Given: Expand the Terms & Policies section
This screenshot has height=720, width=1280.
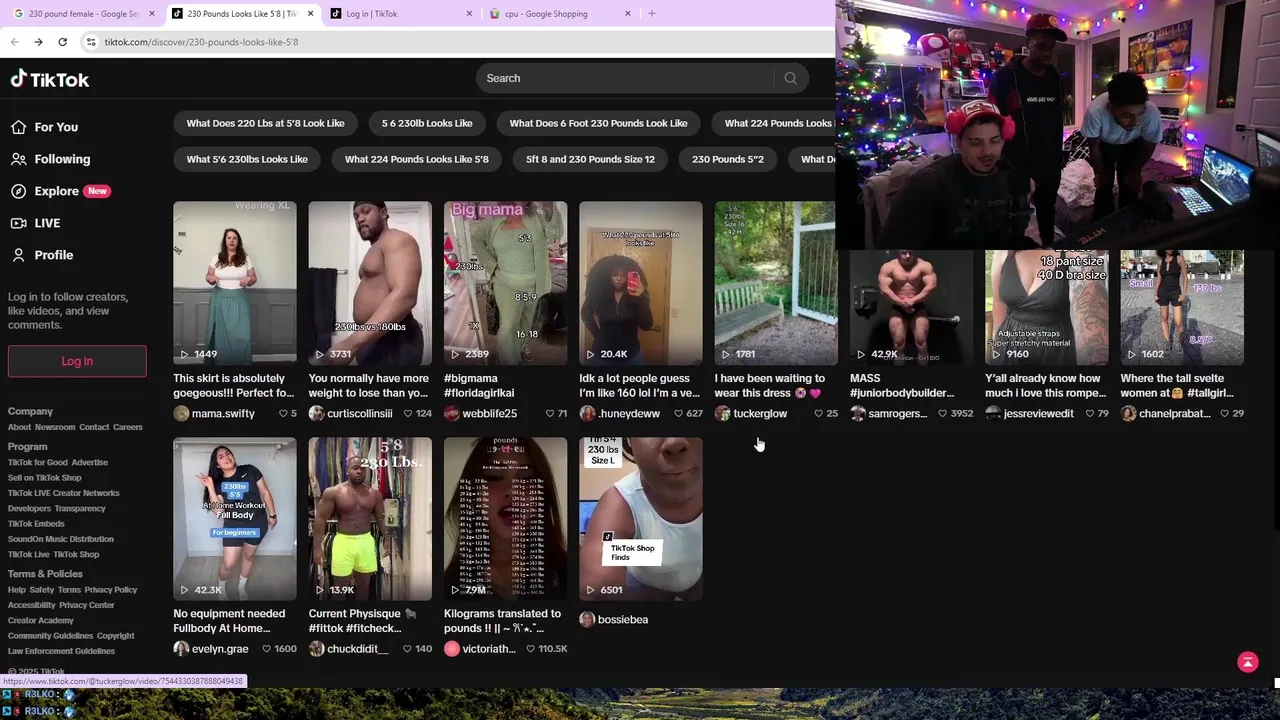Looking at the screenshot, I should [x=45, y=574].
